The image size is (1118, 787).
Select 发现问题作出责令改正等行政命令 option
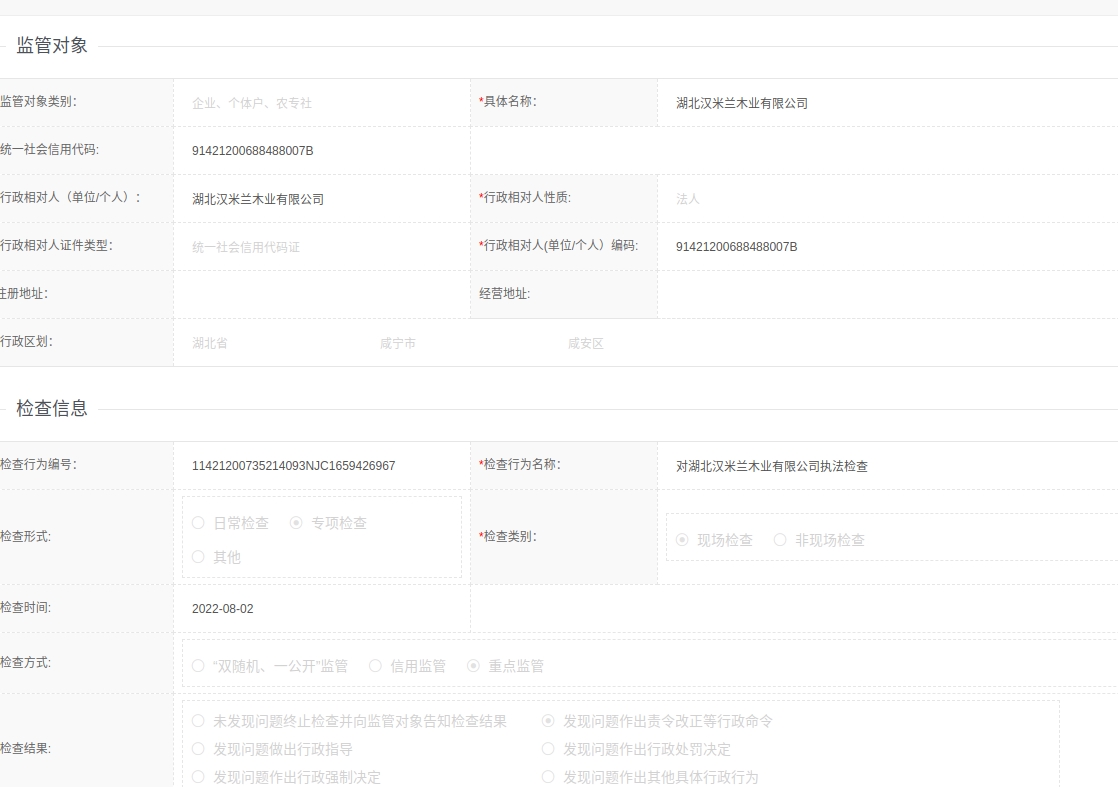(x=548, y=721)
